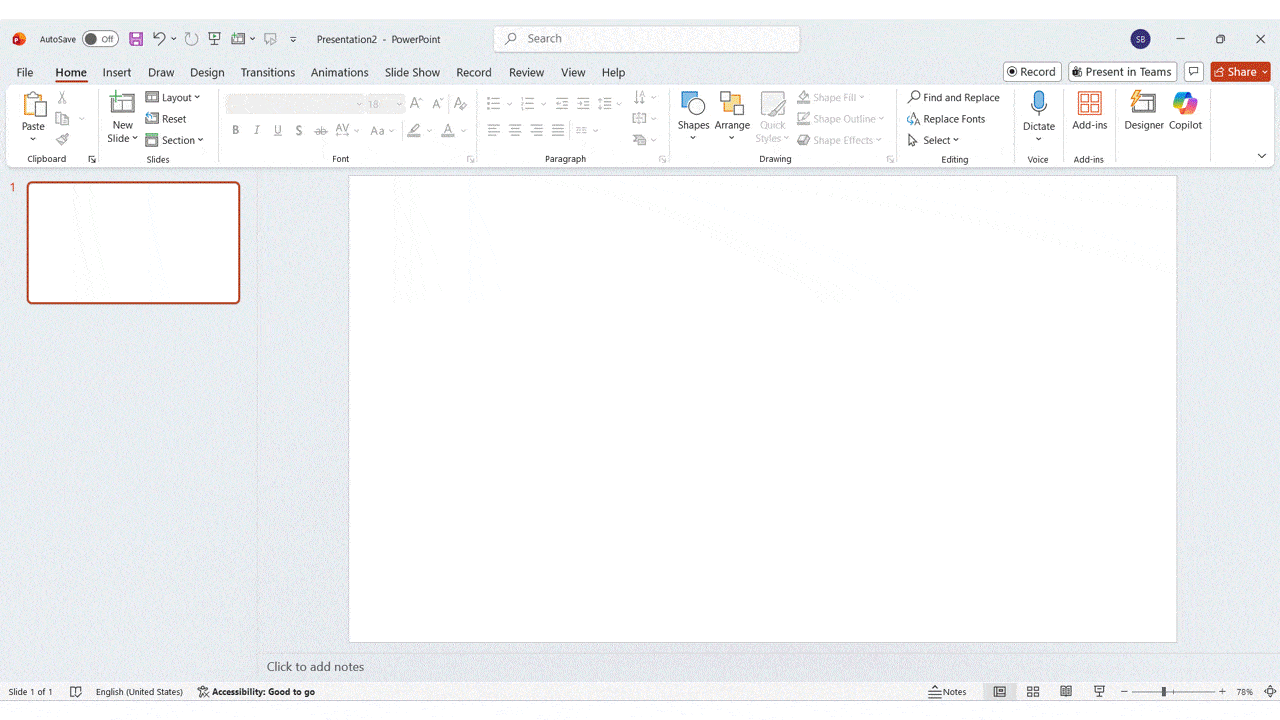The width and height of the screenshot is (1280, 720).
Task: Toggle Bold formatting
Action: pos(235,130)
